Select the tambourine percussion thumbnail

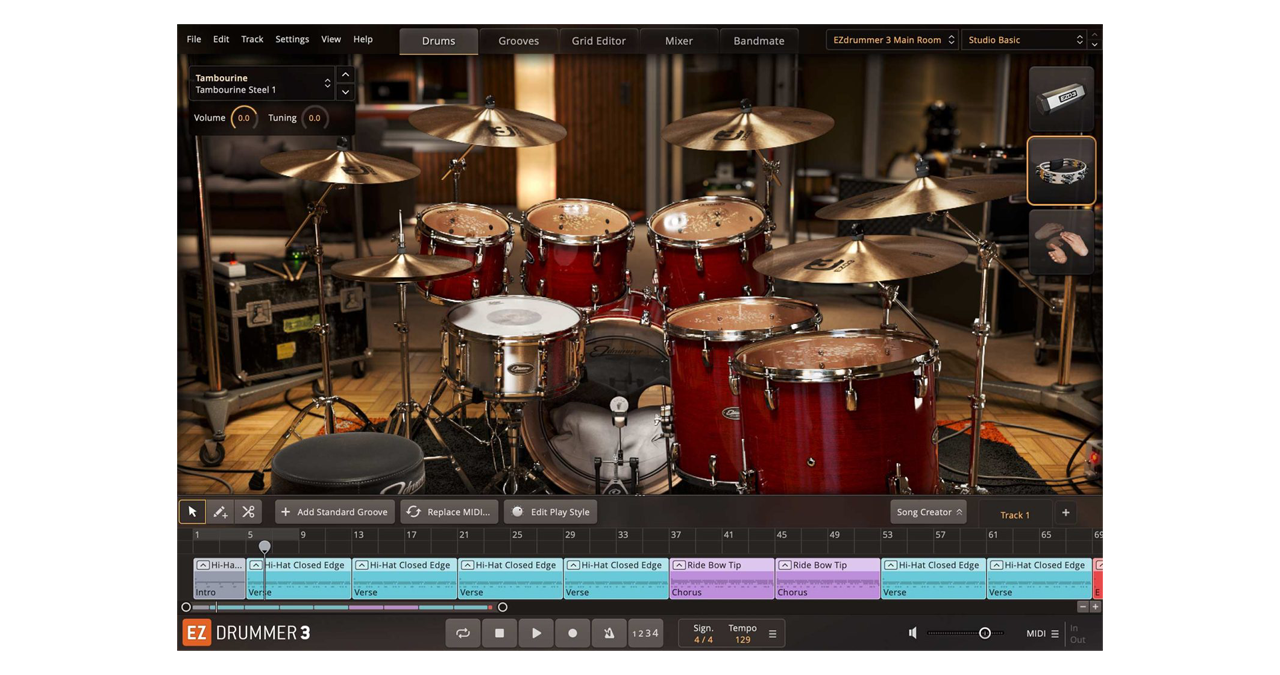point(1061,171)
